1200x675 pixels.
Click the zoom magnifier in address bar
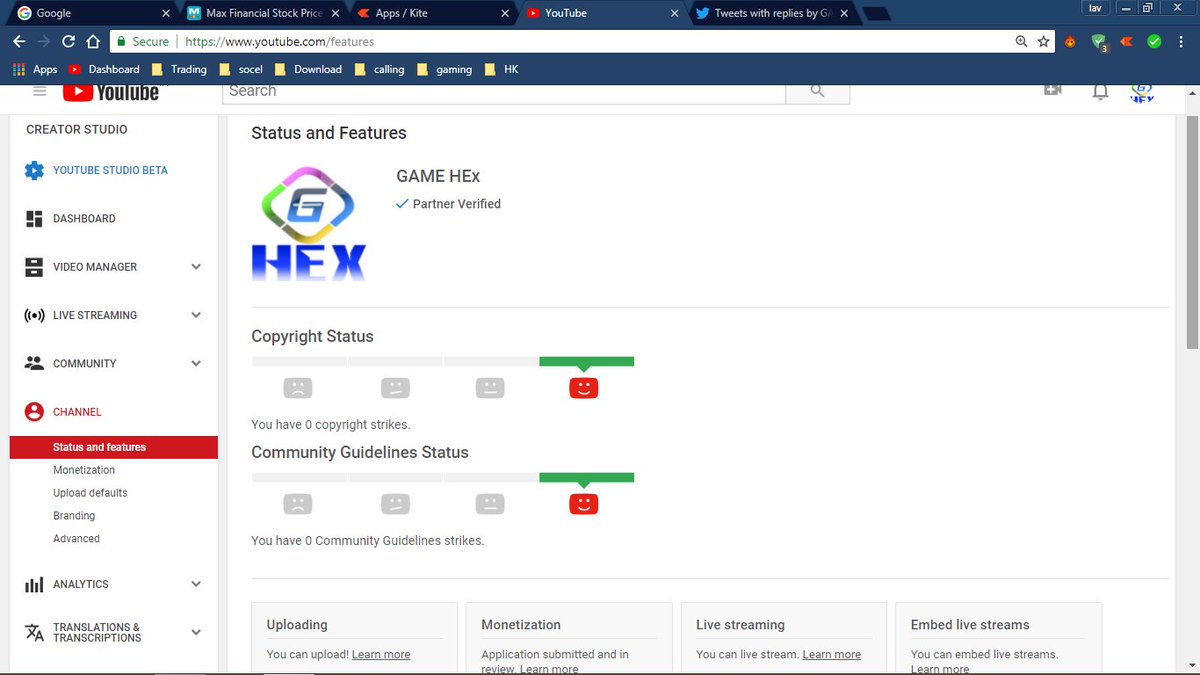[x=1021, y=42]
